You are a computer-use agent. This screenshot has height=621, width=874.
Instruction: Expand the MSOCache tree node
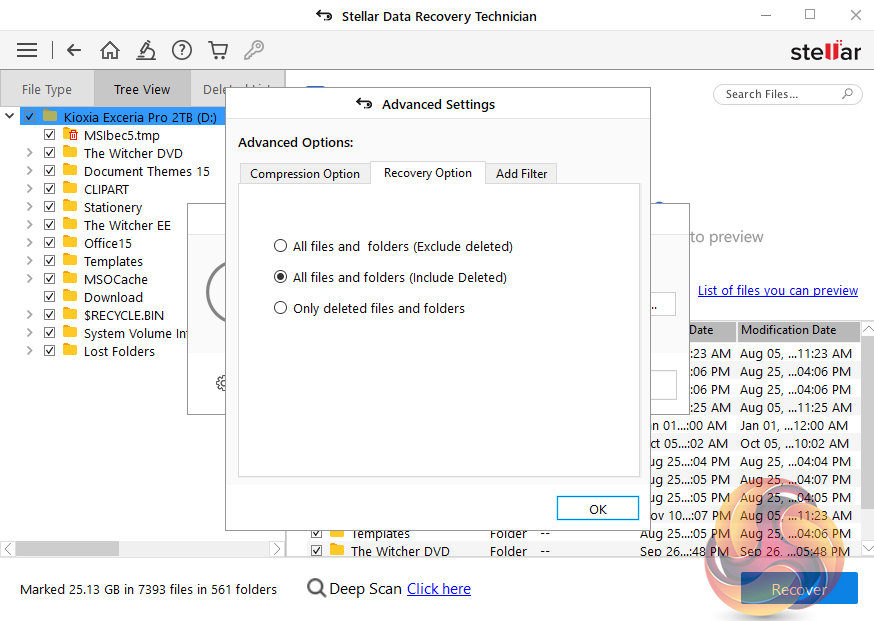pyautogui.click(x=30, y=278)
